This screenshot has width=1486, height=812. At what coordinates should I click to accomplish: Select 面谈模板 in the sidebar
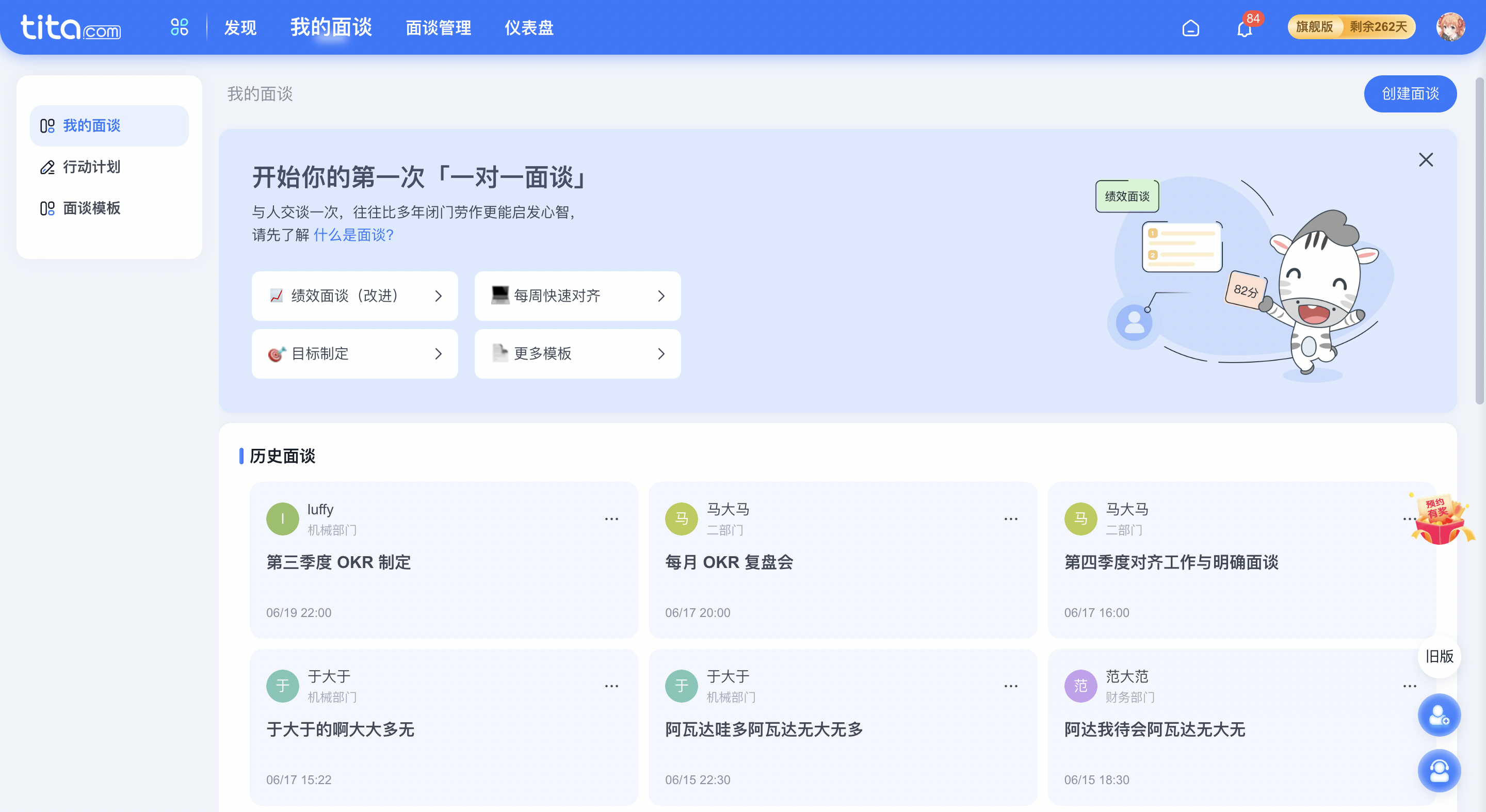(109, 208)
